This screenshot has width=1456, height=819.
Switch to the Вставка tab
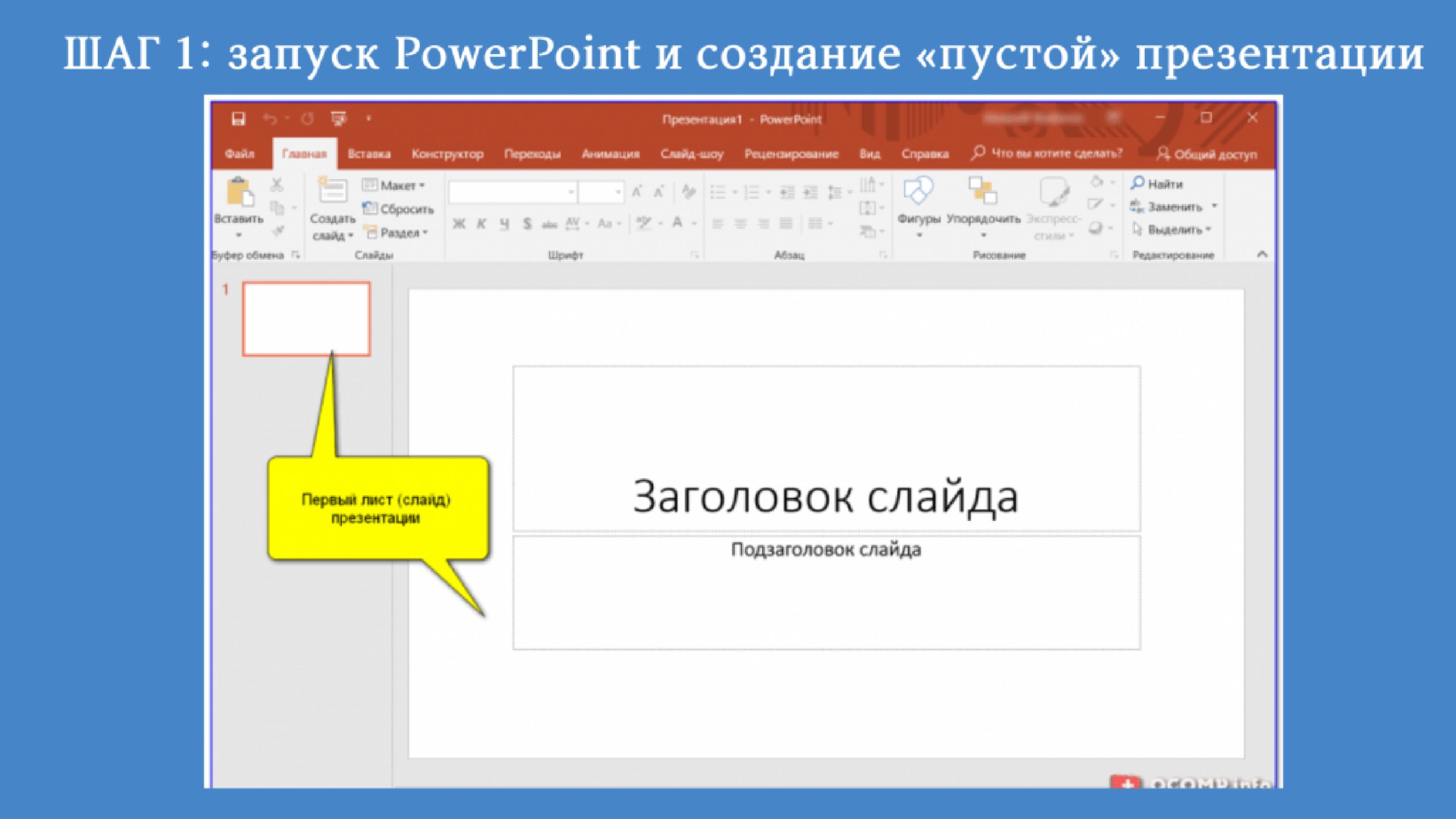click(369, 154)
